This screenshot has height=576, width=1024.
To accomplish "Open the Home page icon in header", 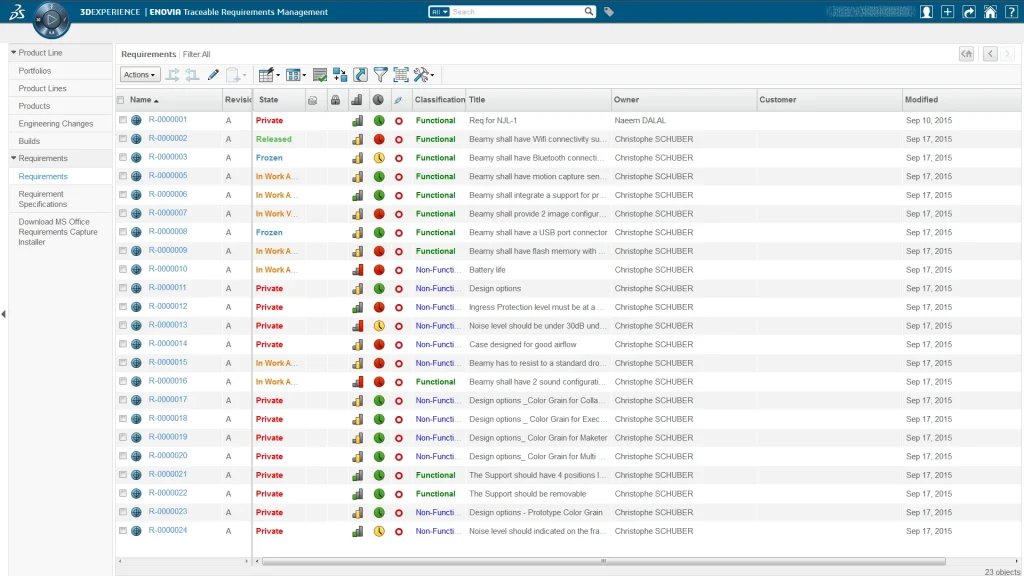I will (989, 12).
